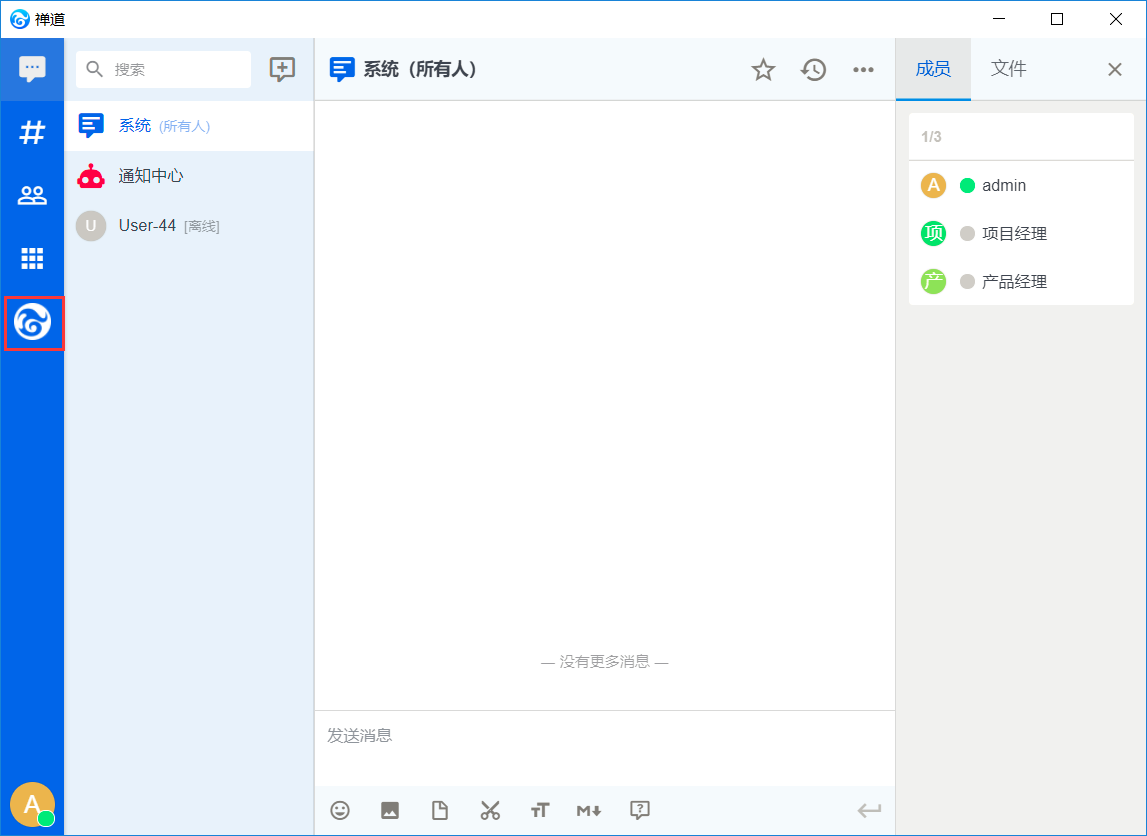The height and width of the screenshot is (836, 1147).
Task: Open the 通知中心 conversation
Action: [150, 176]
